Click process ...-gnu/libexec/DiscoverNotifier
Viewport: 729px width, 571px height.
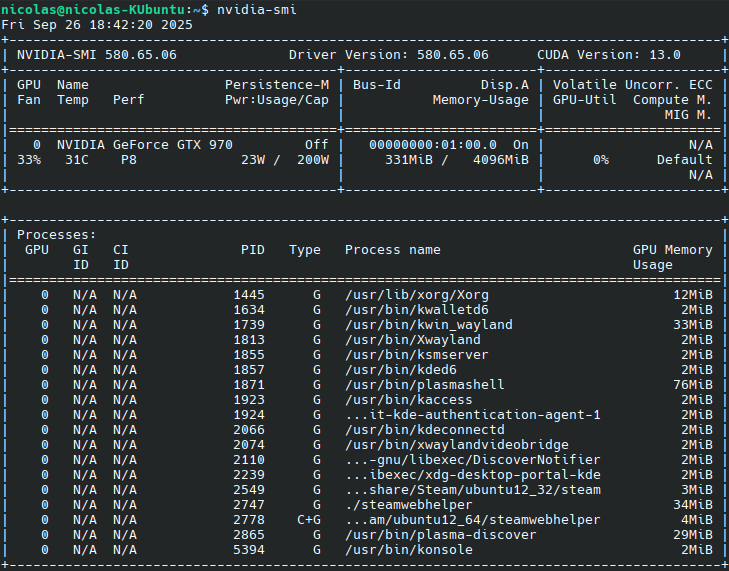(x=473, y=460)
